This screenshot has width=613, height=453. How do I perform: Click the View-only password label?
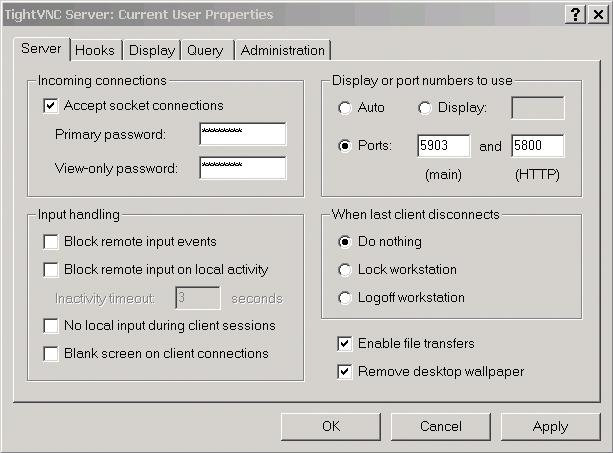coord(116,168)
